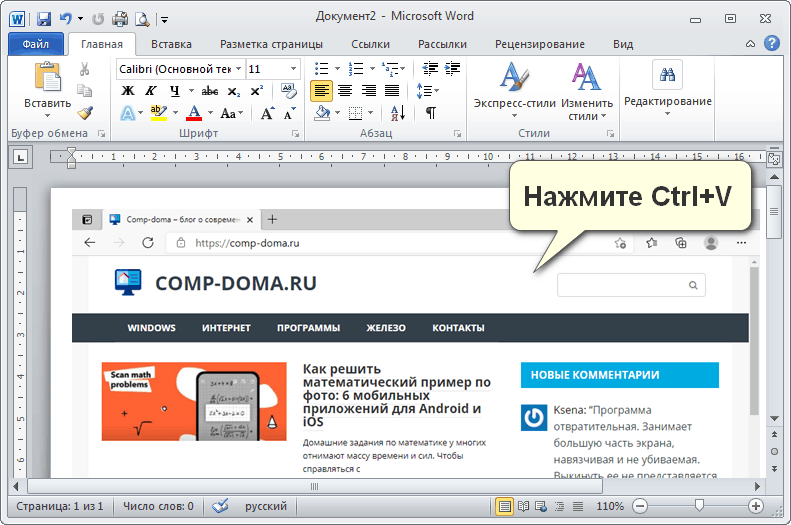Screen dimensions: 791x525
Task: Click the zoom slider handle
Action: 699,505
